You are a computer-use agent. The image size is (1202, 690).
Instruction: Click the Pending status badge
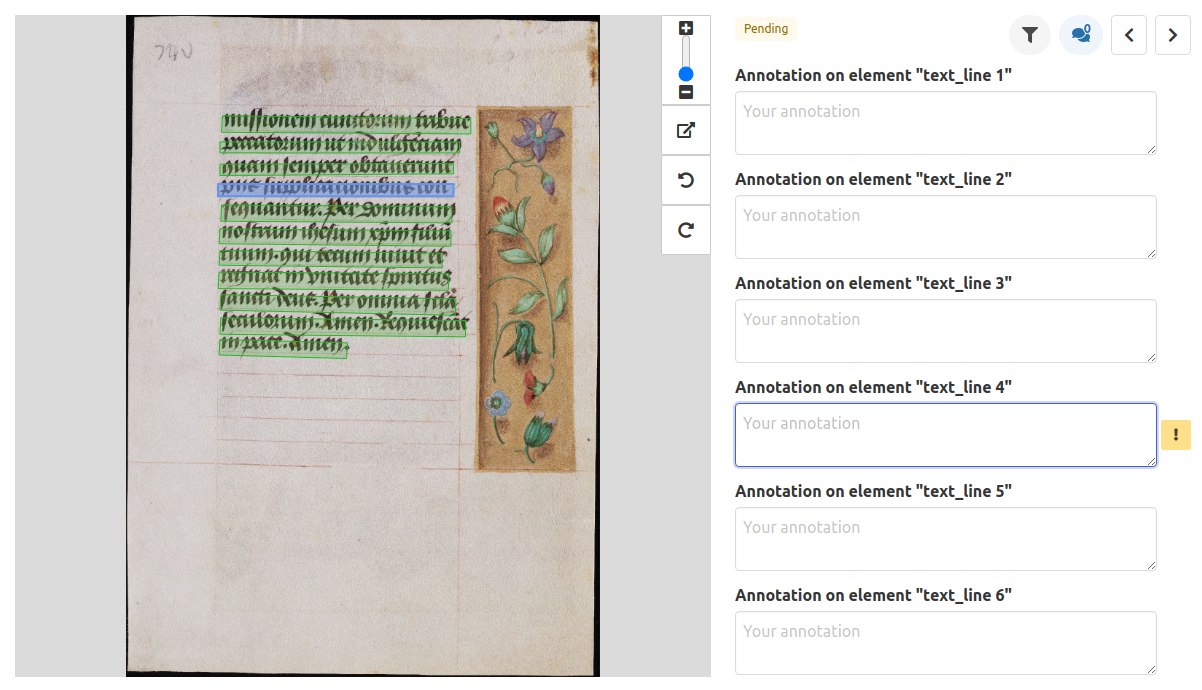click(x=766, y=29)
